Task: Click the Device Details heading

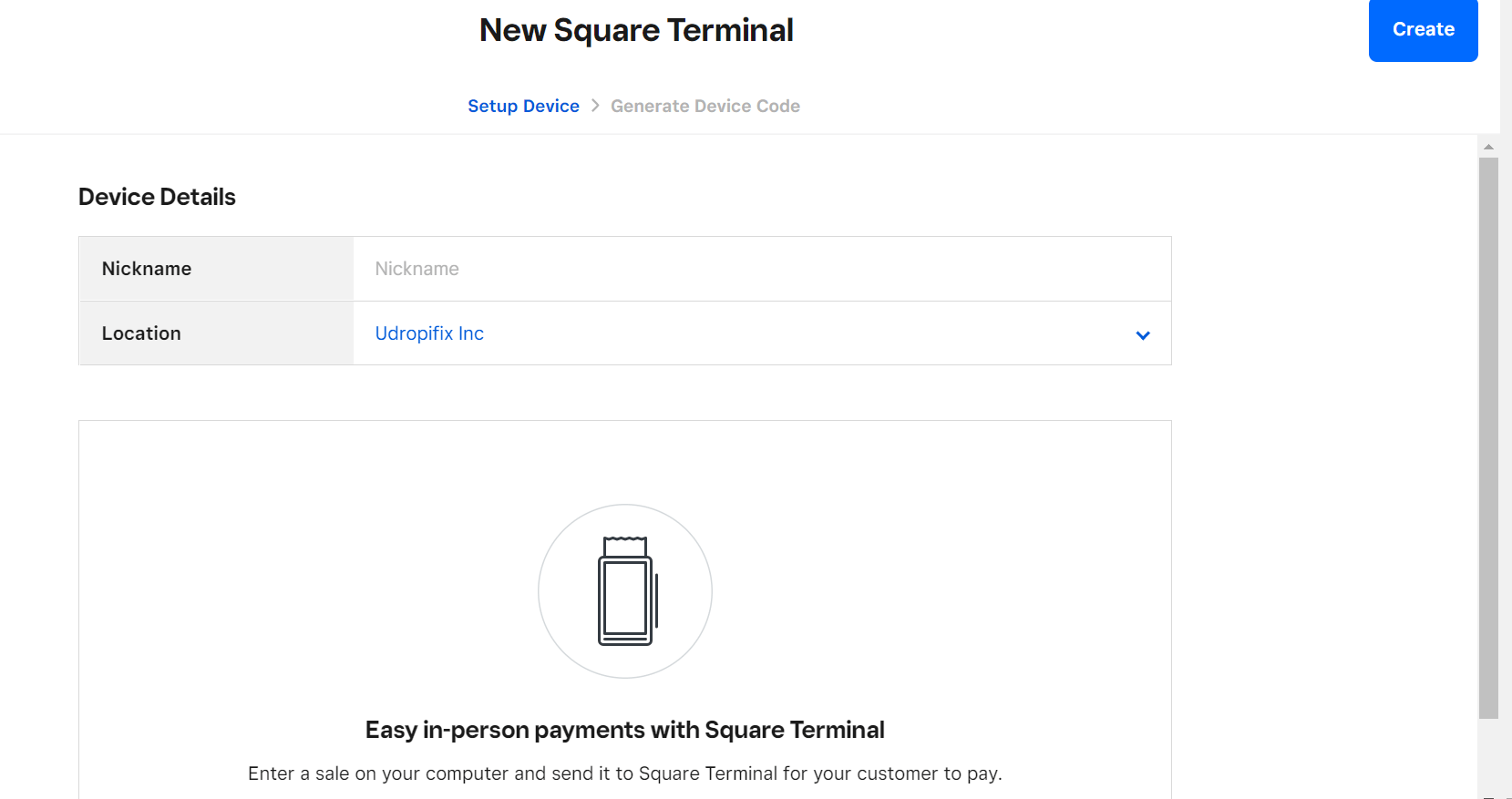Action: pos(157,196)
